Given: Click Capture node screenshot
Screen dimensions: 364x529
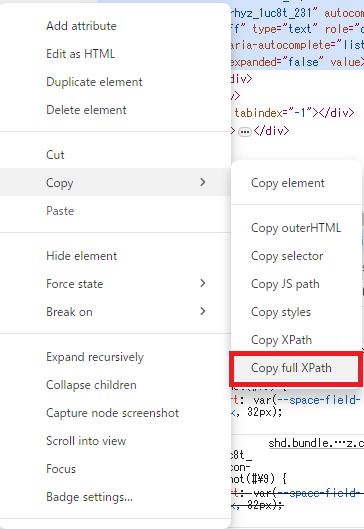Looking at the screenshot, I should pyautogui.click(x=112, y=413).
